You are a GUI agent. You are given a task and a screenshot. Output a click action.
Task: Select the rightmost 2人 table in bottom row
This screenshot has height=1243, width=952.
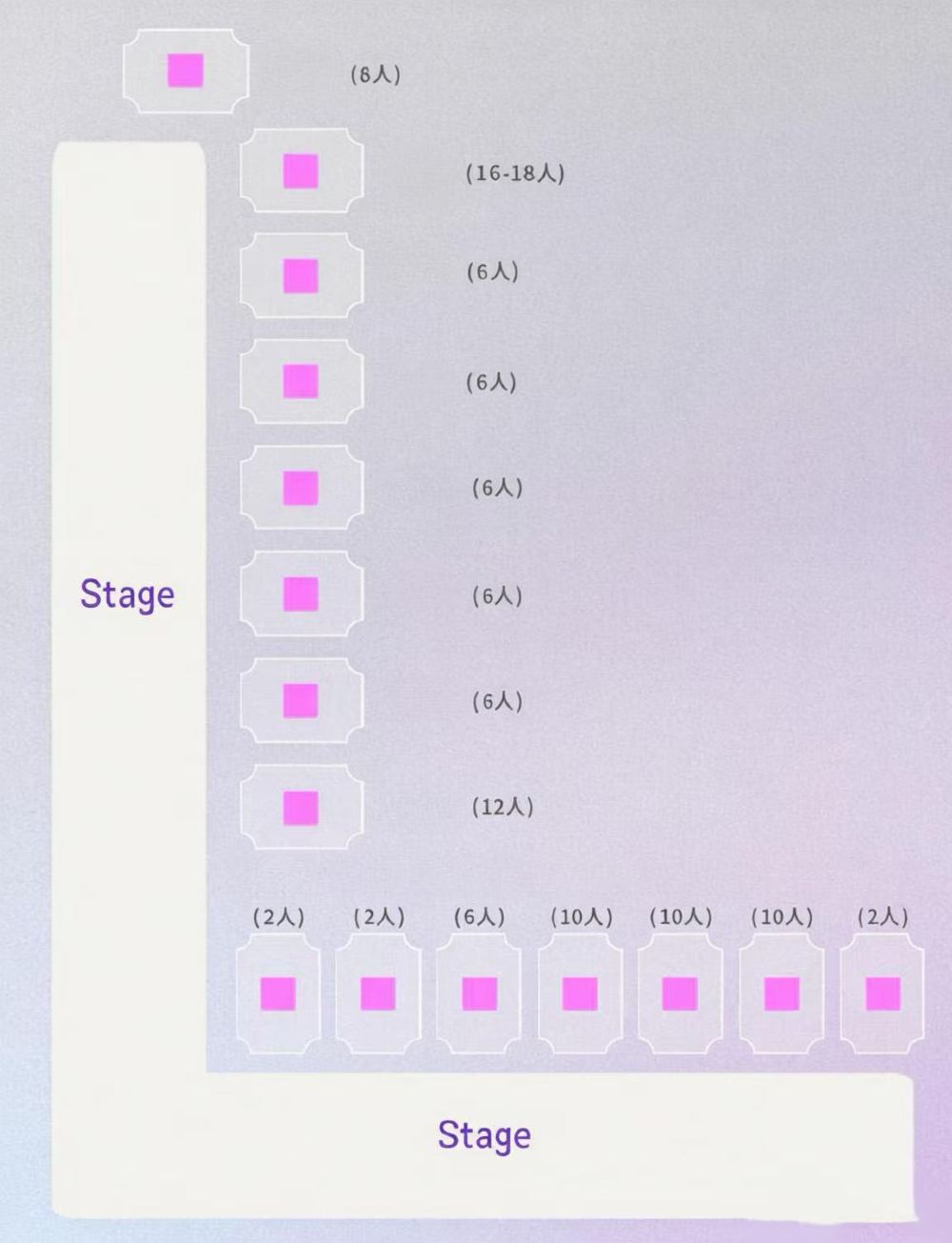(883, 993)
